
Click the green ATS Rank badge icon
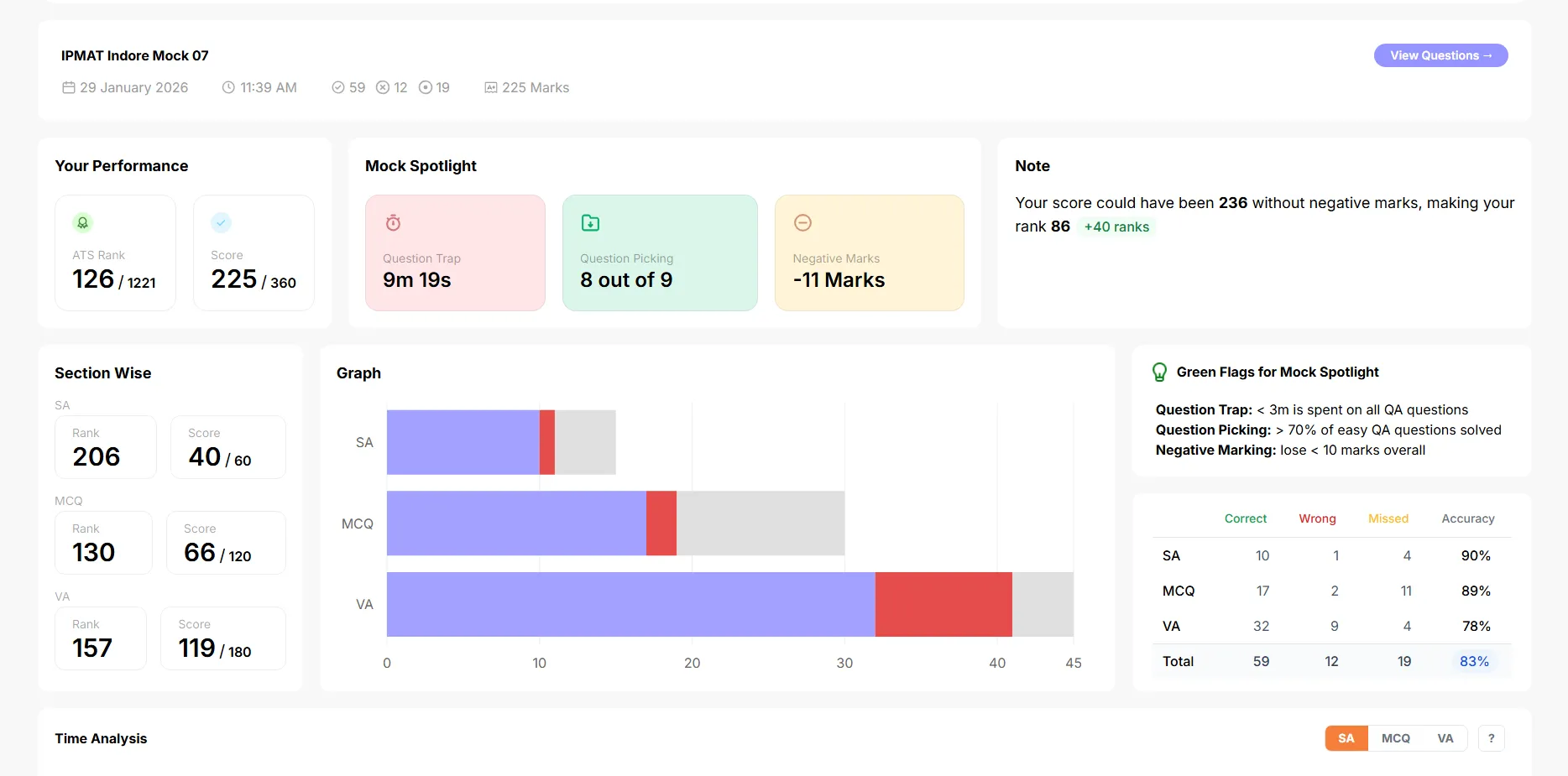[x=82, y=222]
